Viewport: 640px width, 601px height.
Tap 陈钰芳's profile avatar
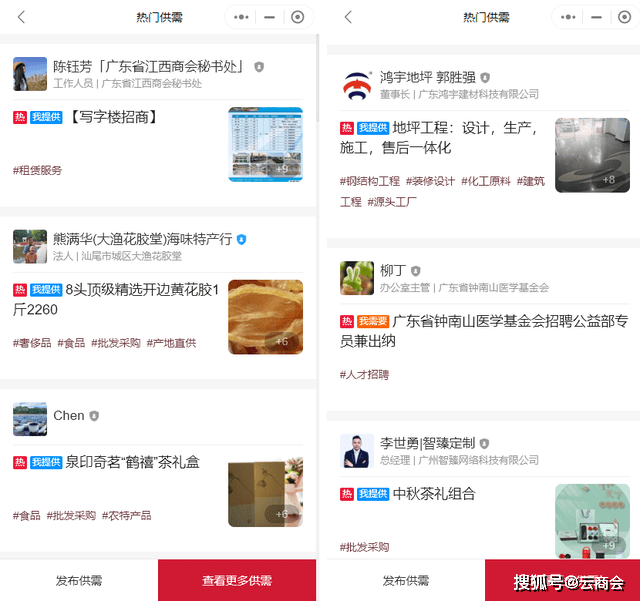(x=29, y=74)
